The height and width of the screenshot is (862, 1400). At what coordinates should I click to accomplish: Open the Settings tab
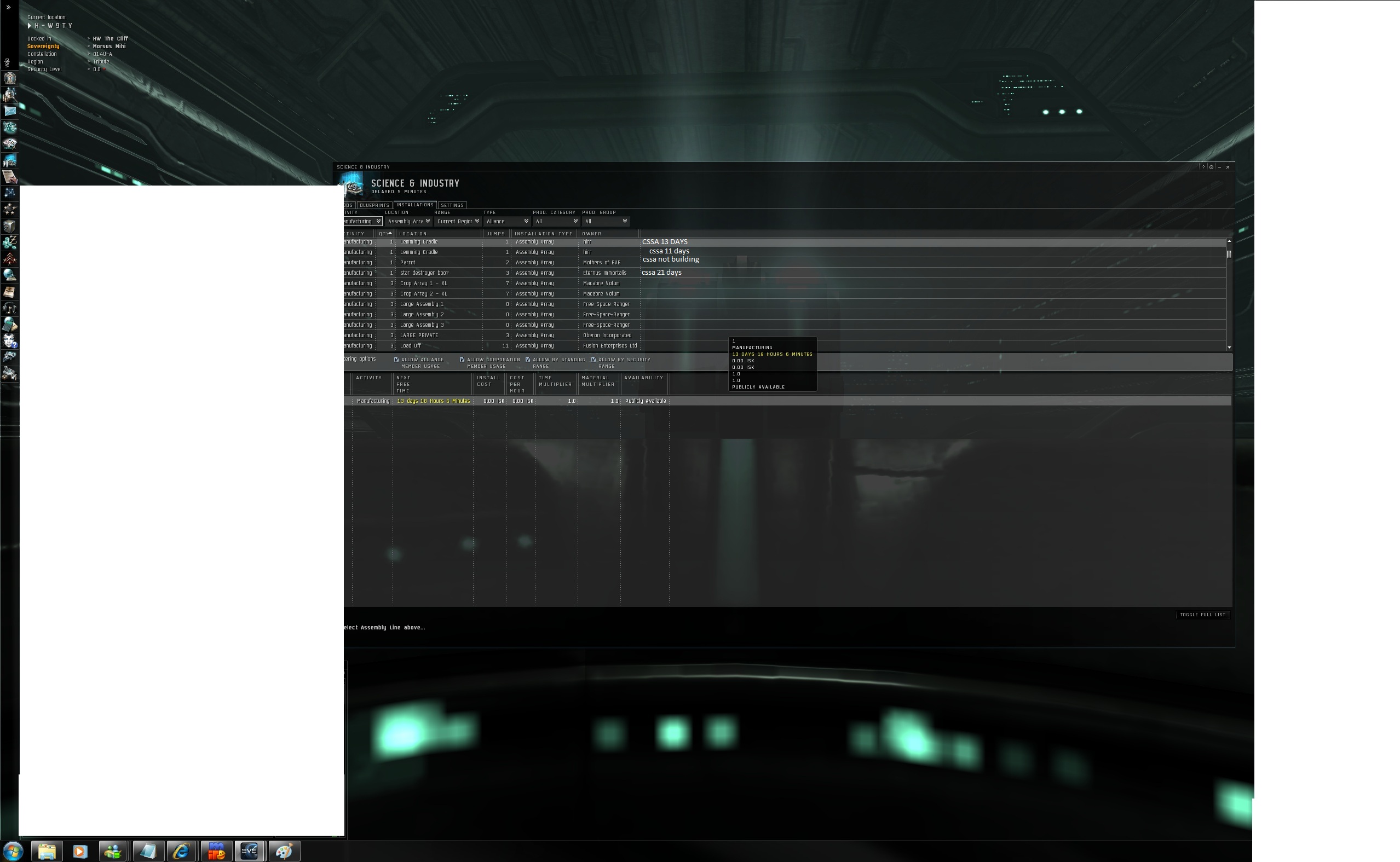click(452, 205)
